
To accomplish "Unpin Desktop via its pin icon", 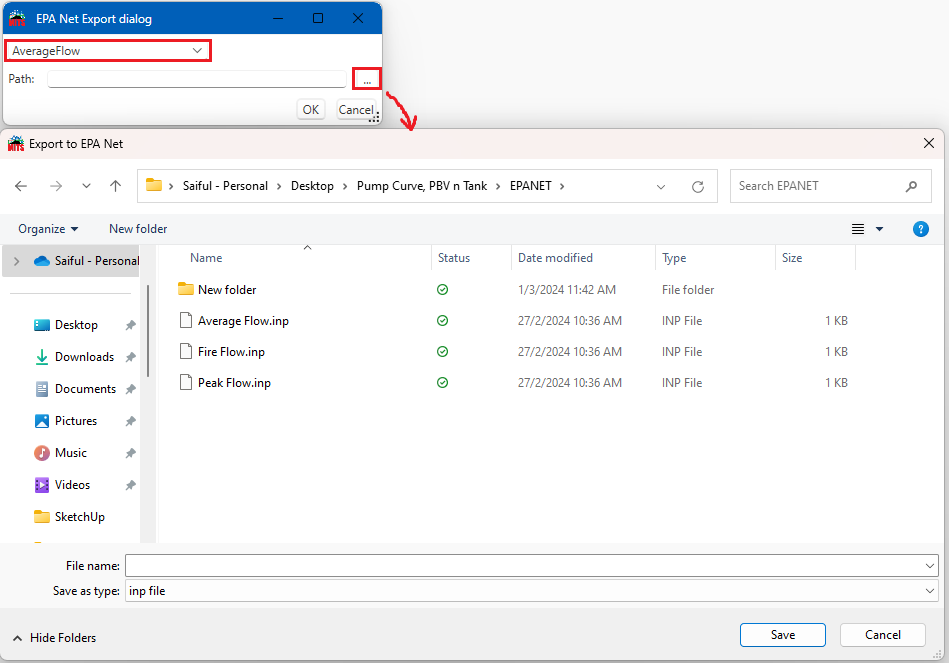I will (x=130, y=325).
